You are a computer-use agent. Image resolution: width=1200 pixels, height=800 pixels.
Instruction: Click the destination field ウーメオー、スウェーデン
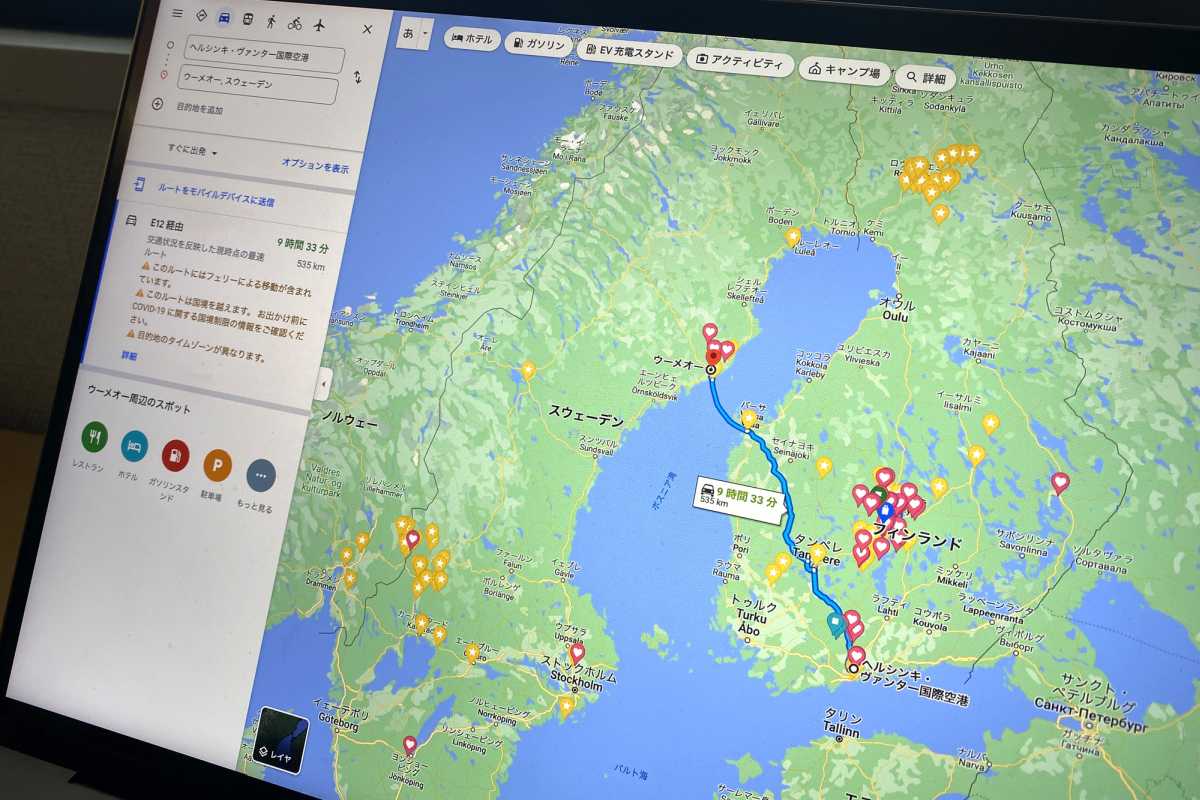(x=258, y=84)
